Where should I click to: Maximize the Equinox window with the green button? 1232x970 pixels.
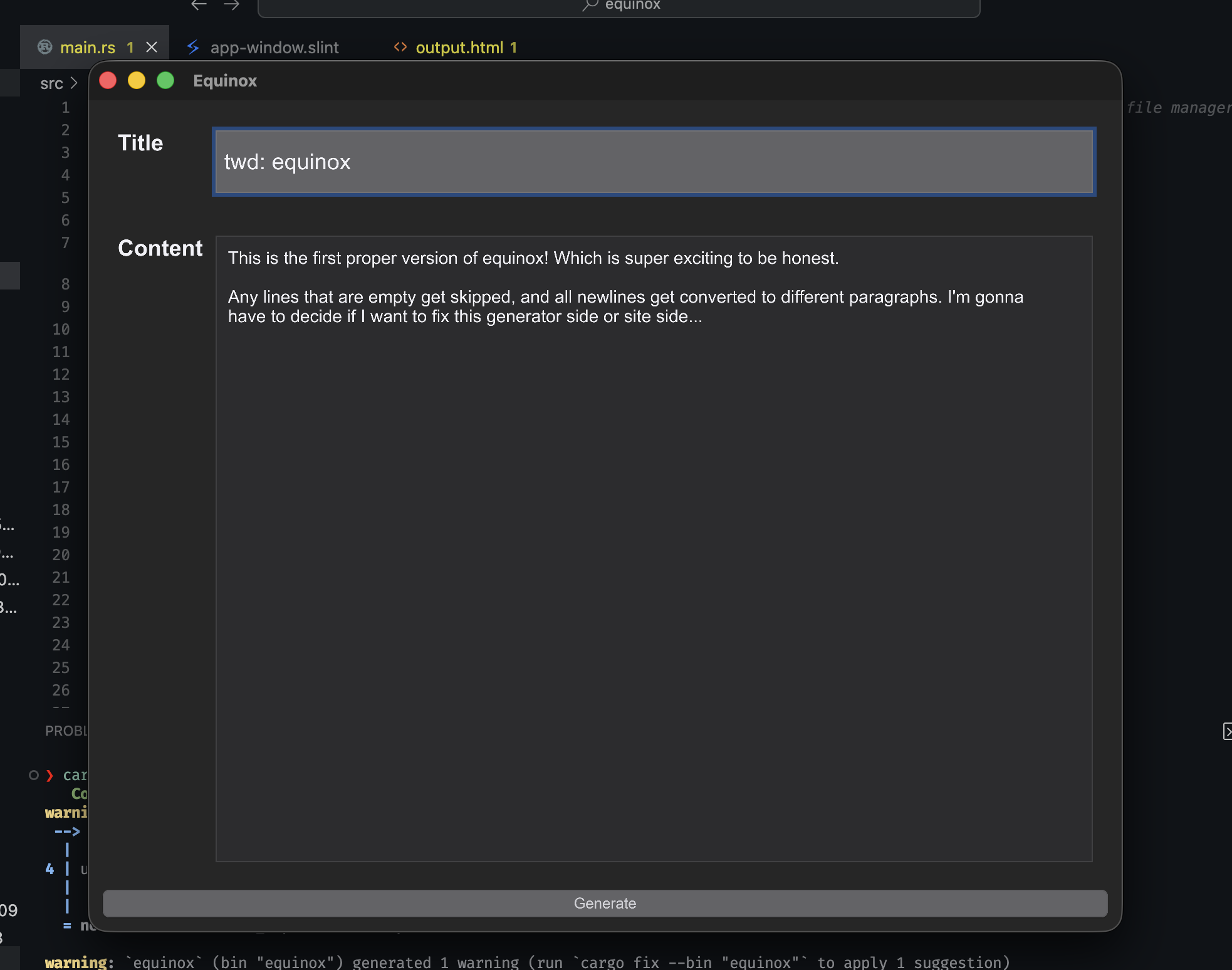coord(165,80)
